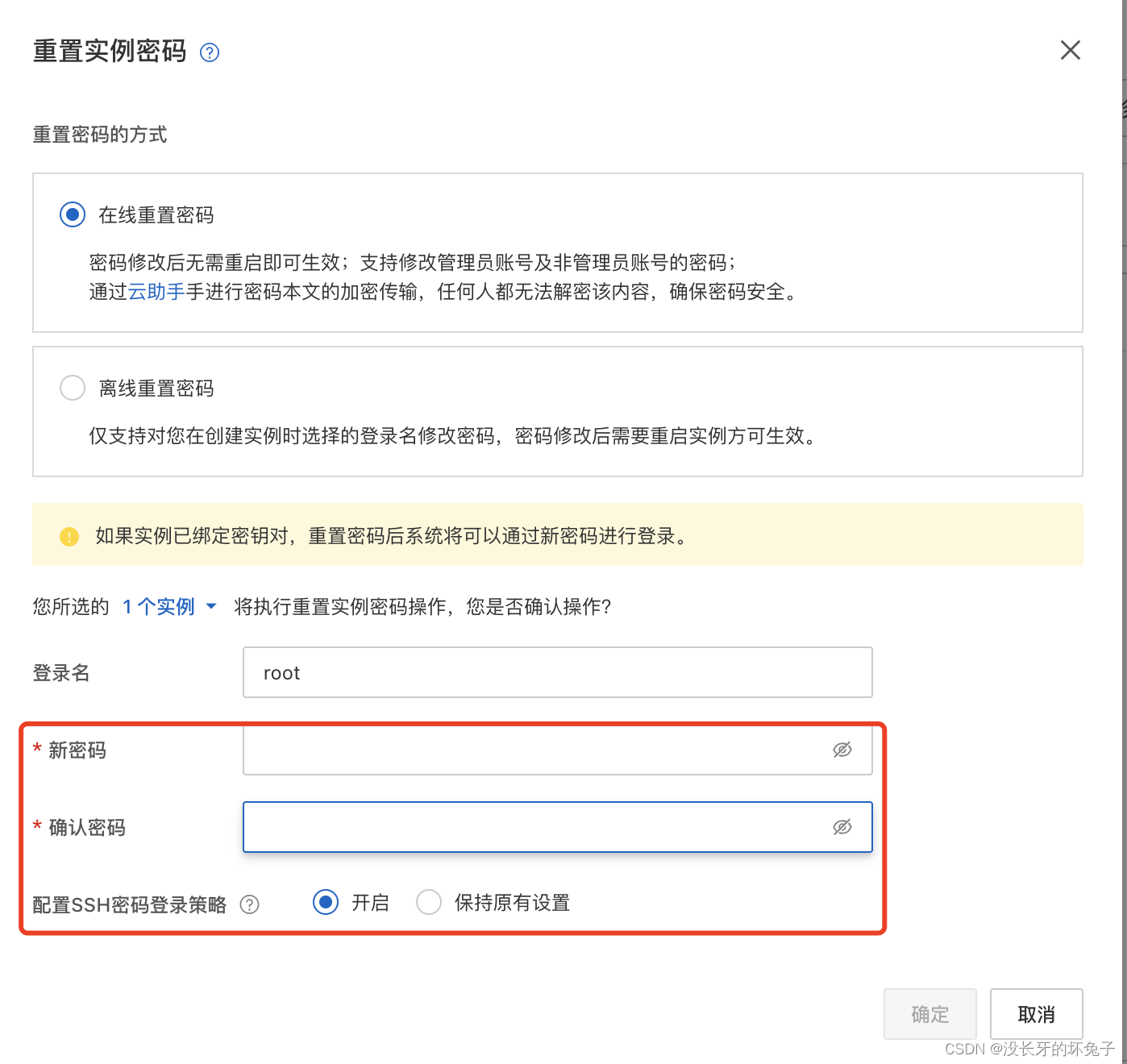Click notice text 如果实例已绑定密钥对
The width and height of the screenshot is (1127, 1064).
click(x=192, y=536)
